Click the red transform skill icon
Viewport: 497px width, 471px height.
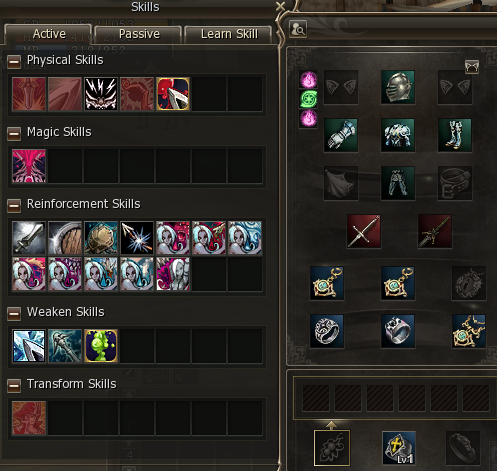tap(29, 418)
